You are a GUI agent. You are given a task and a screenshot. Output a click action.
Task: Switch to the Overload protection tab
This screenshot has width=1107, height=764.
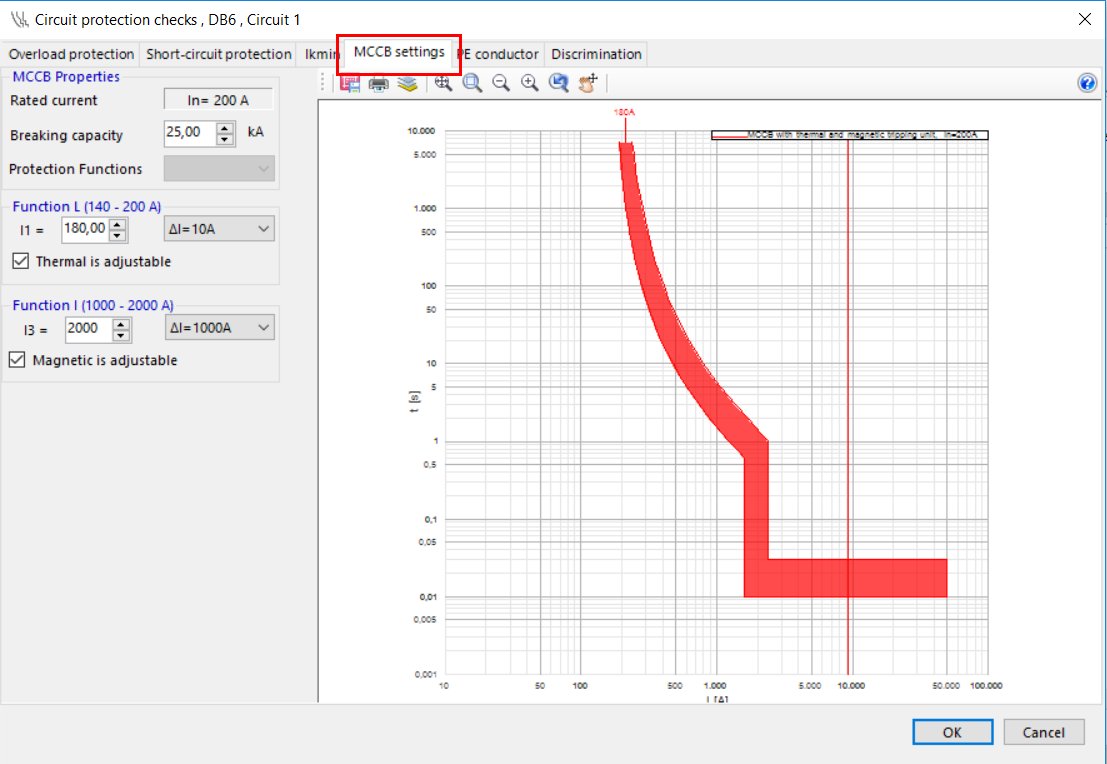[71, 54]
